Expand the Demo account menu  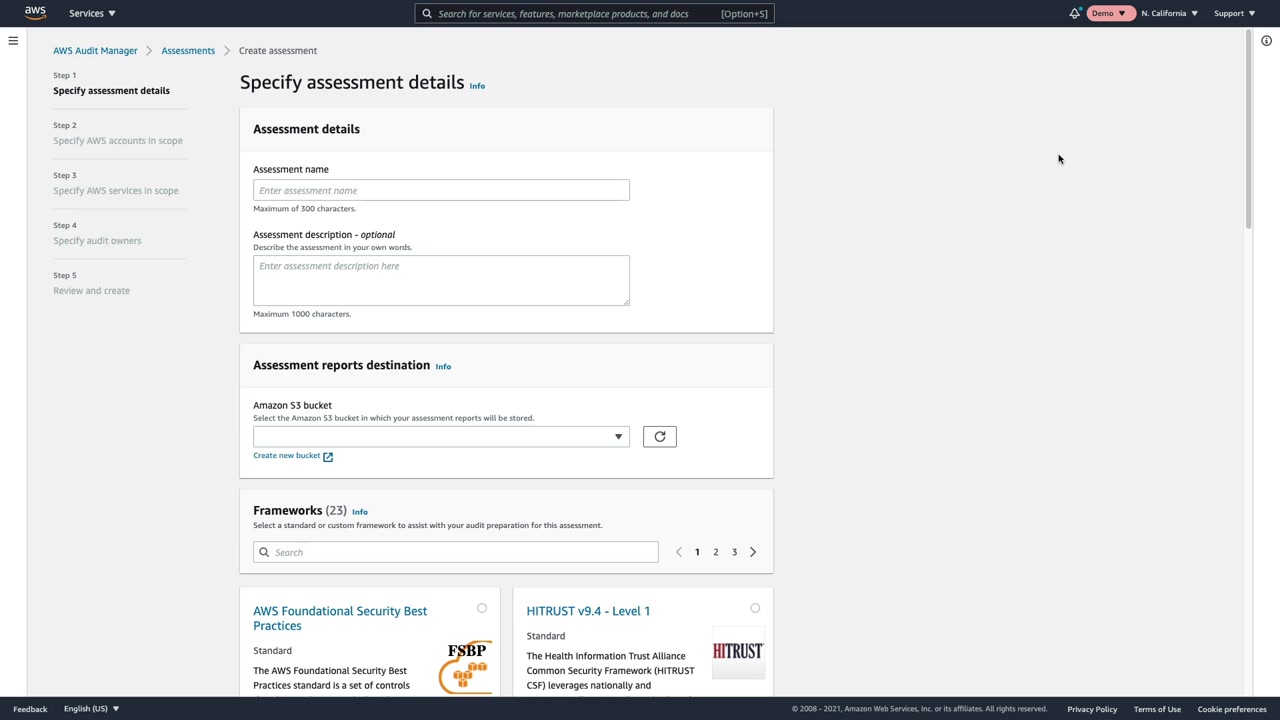pyautogui.click(x=1108, y=13)
